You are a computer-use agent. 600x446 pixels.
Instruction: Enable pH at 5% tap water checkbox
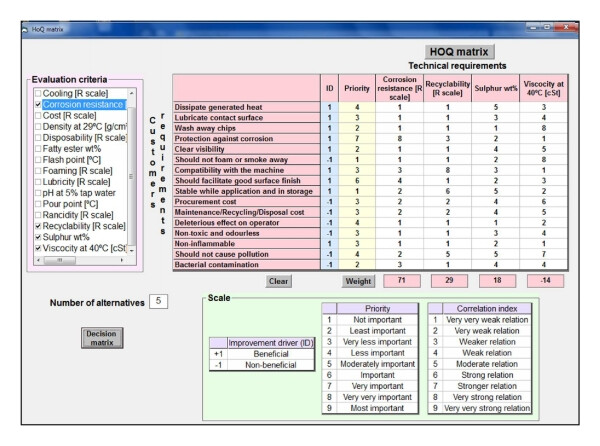(x=38, y=193)
